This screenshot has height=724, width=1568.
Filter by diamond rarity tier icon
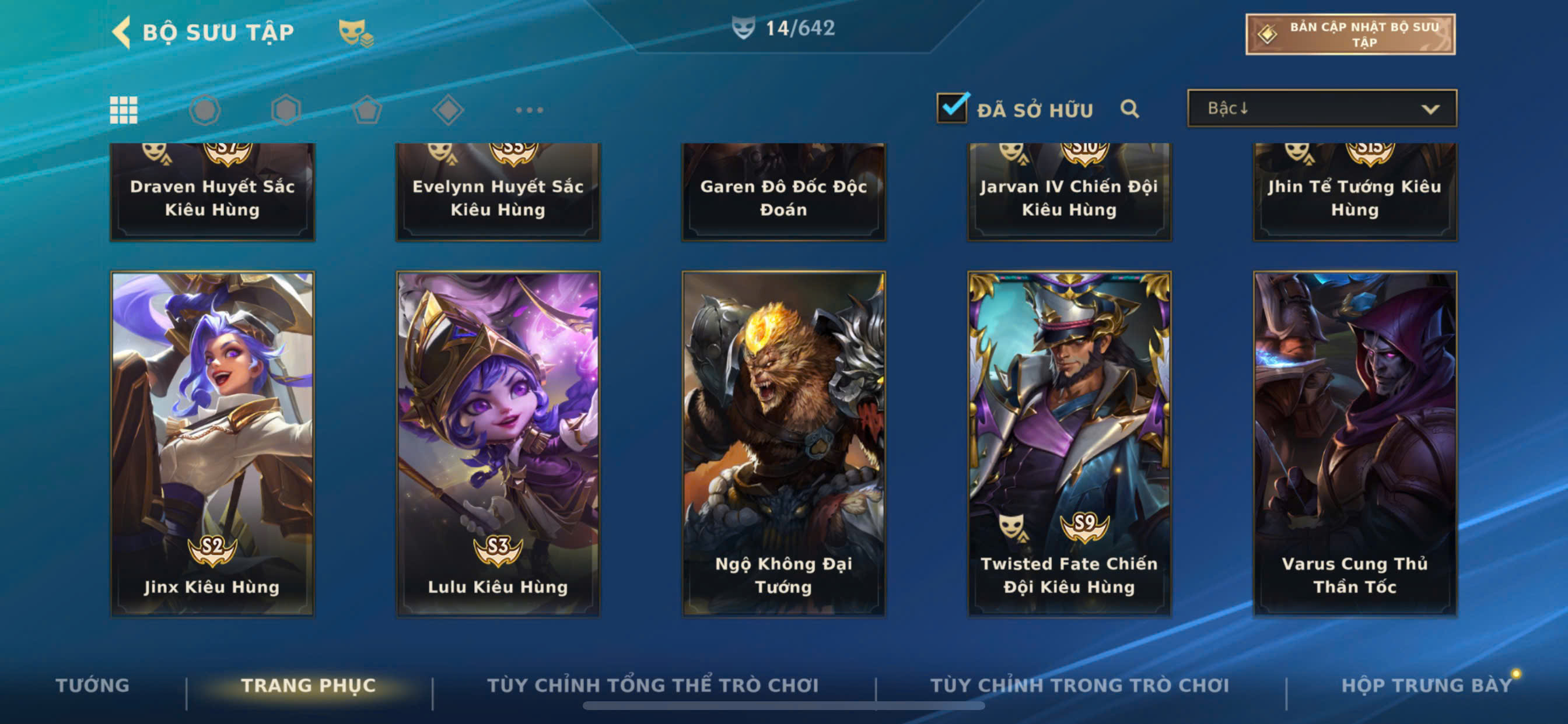448,110
